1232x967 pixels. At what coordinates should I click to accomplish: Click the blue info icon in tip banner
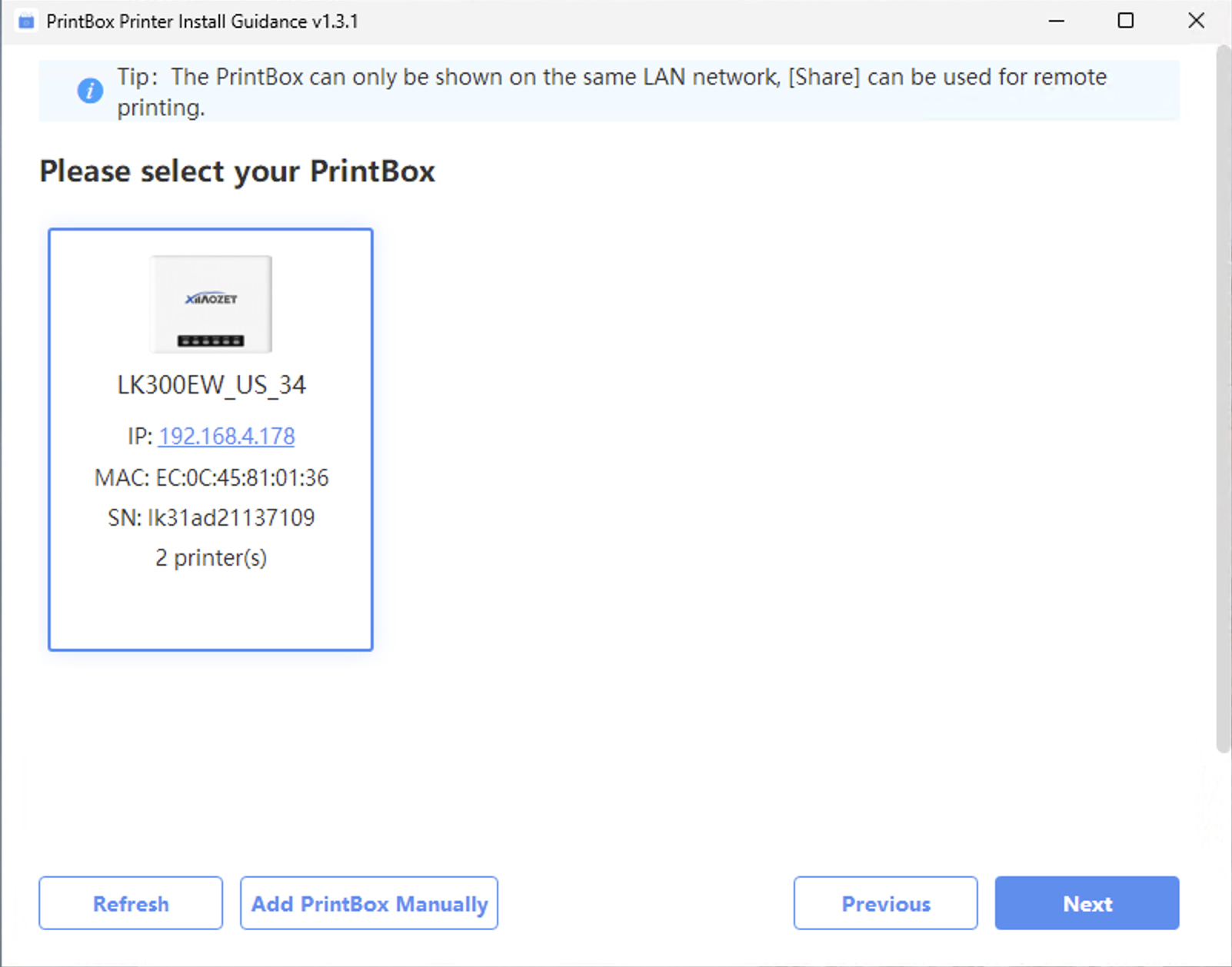click(x=90, y=91)
